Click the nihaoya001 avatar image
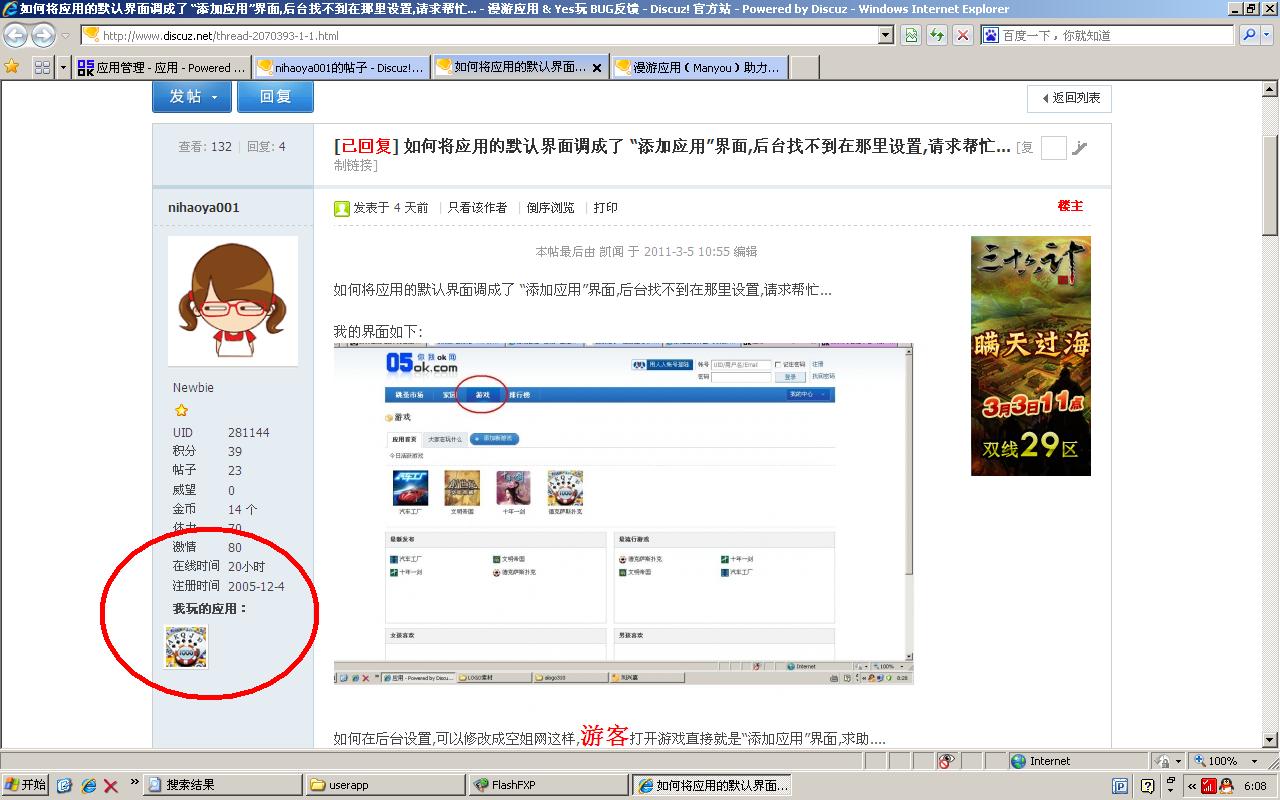This screenshot has height=800, width=1280. tap(233, 301)
